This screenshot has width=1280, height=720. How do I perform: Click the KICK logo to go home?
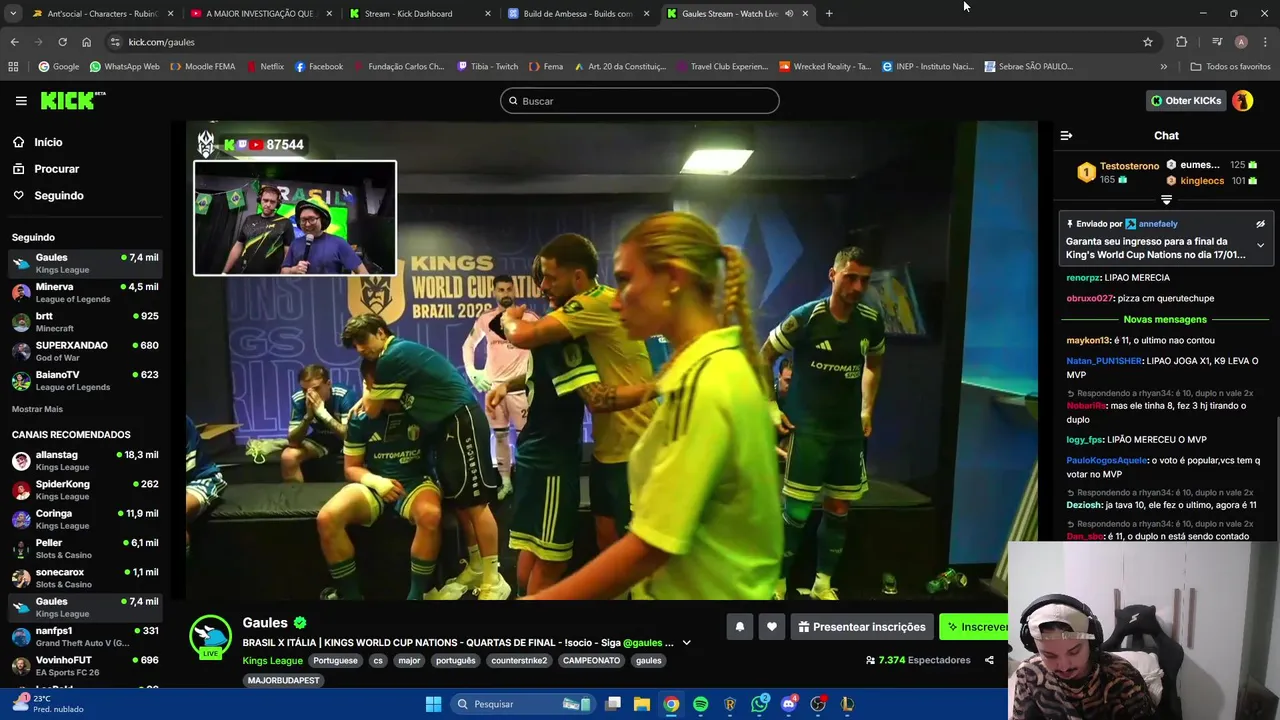coord(72,100)
